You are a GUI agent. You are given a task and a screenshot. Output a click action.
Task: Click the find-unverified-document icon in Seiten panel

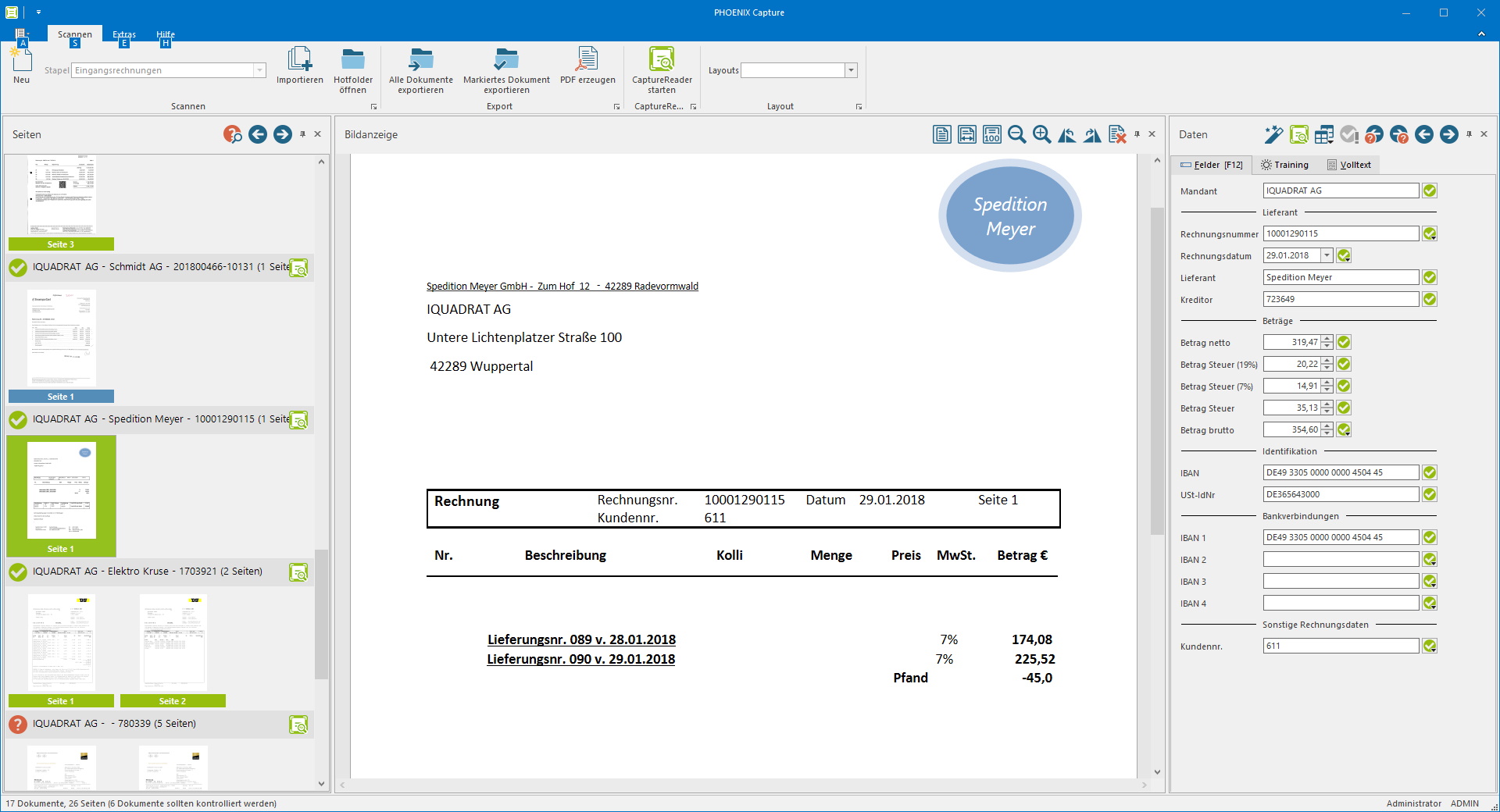(233, 134)
